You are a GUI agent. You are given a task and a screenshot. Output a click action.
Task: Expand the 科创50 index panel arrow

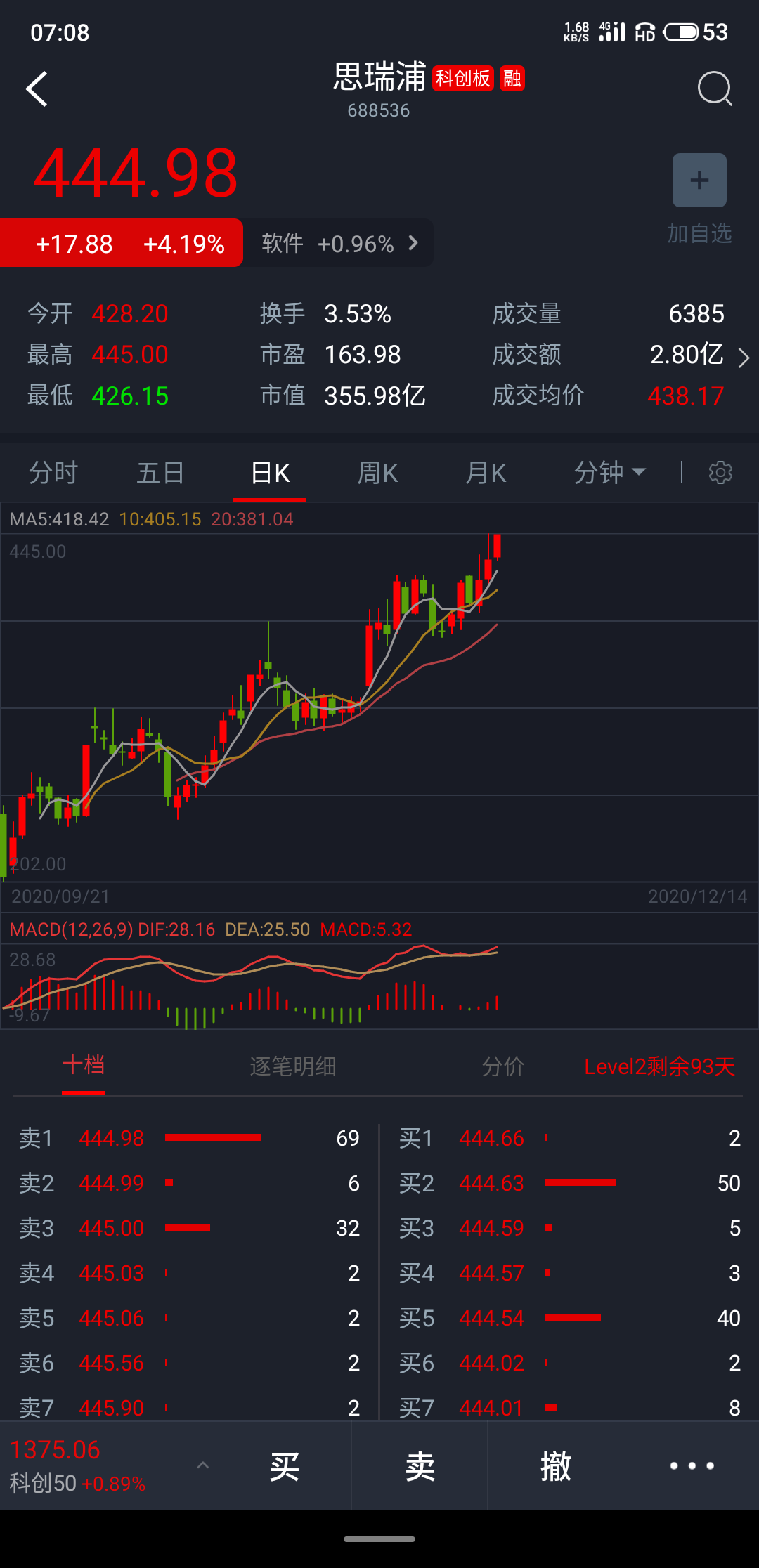[x=202, y=1465]
